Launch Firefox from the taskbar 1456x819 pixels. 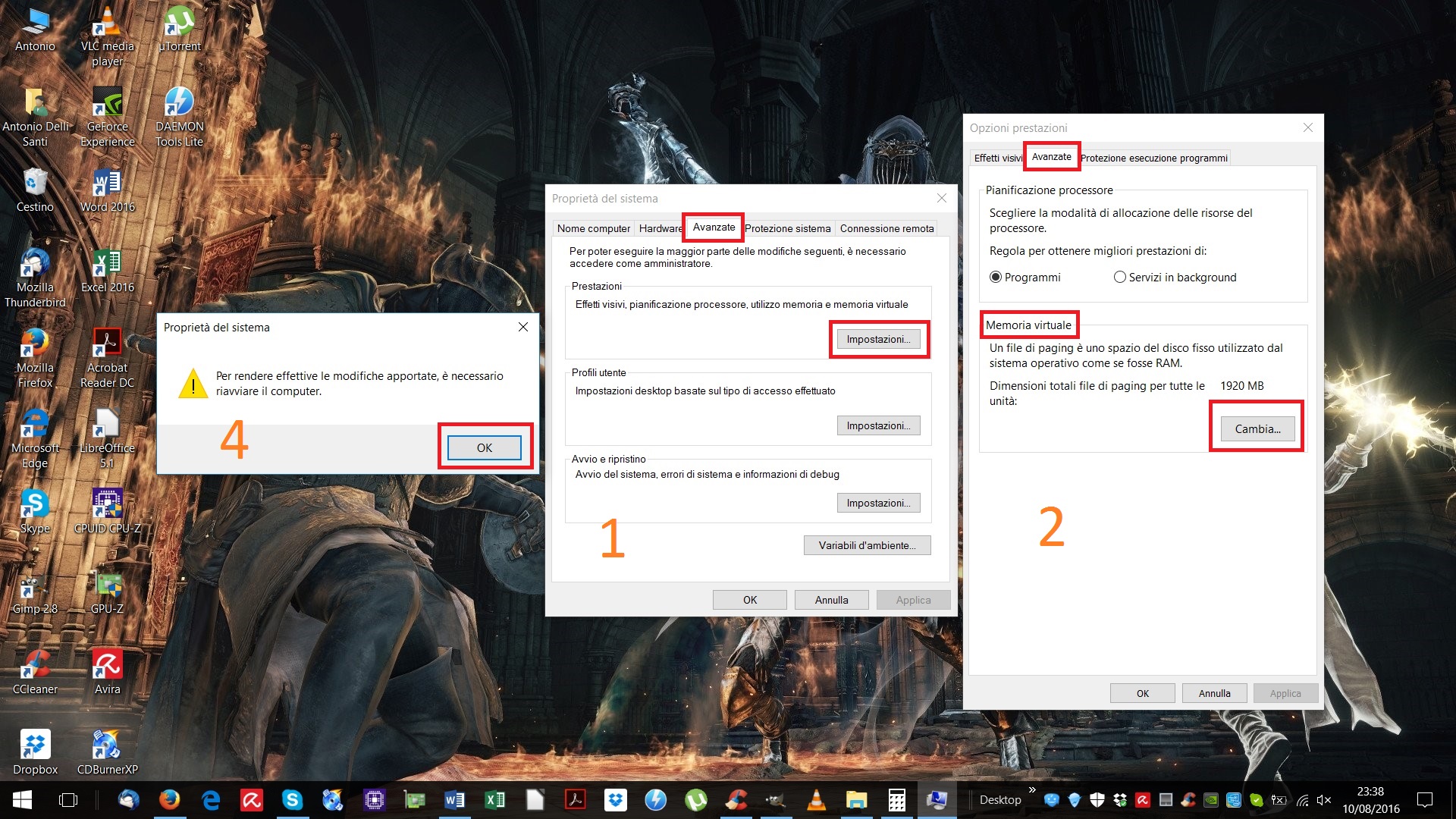click(x=170, y=800)
